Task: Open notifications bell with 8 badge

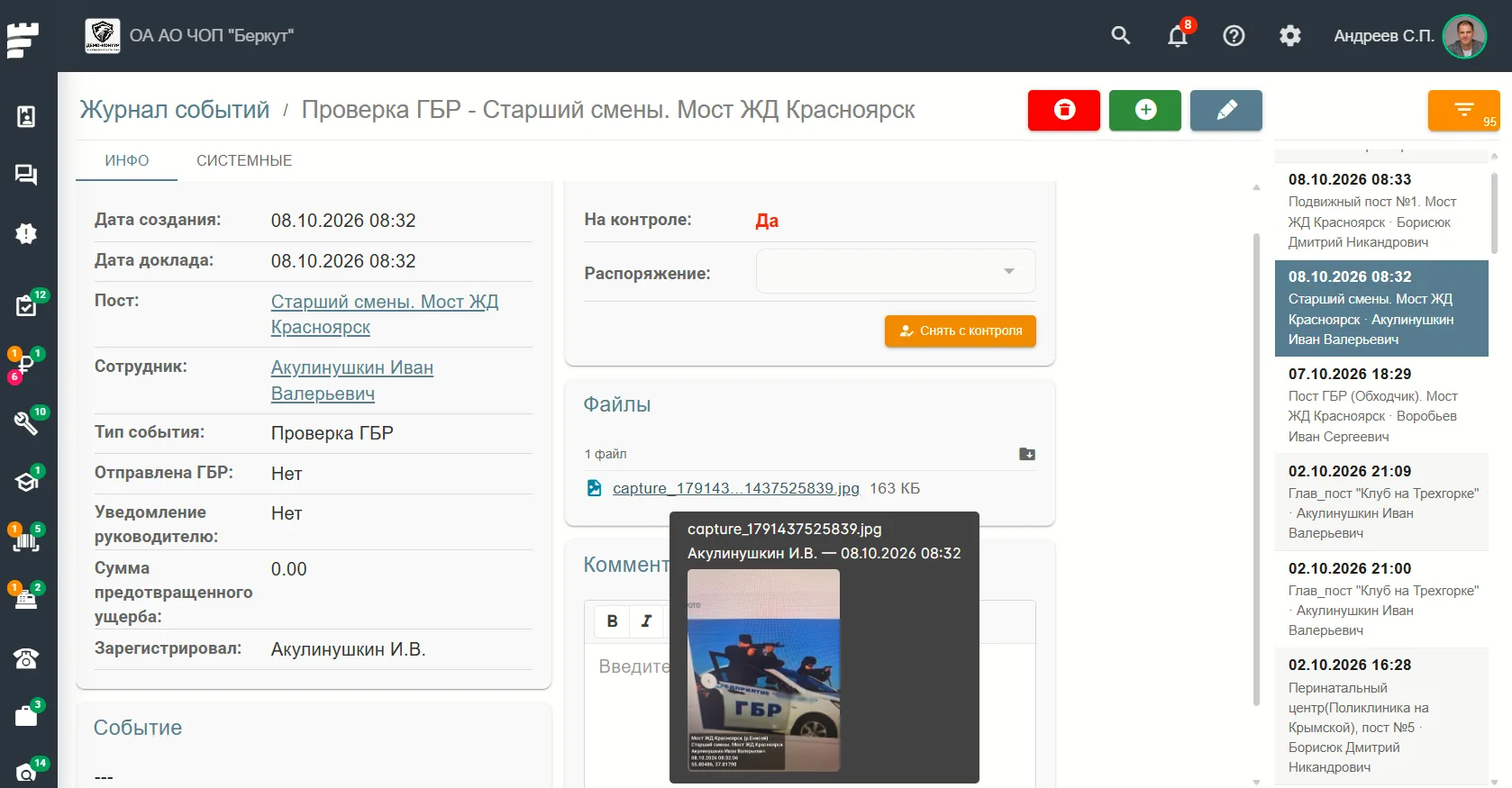Action: tap(1178, 36)
